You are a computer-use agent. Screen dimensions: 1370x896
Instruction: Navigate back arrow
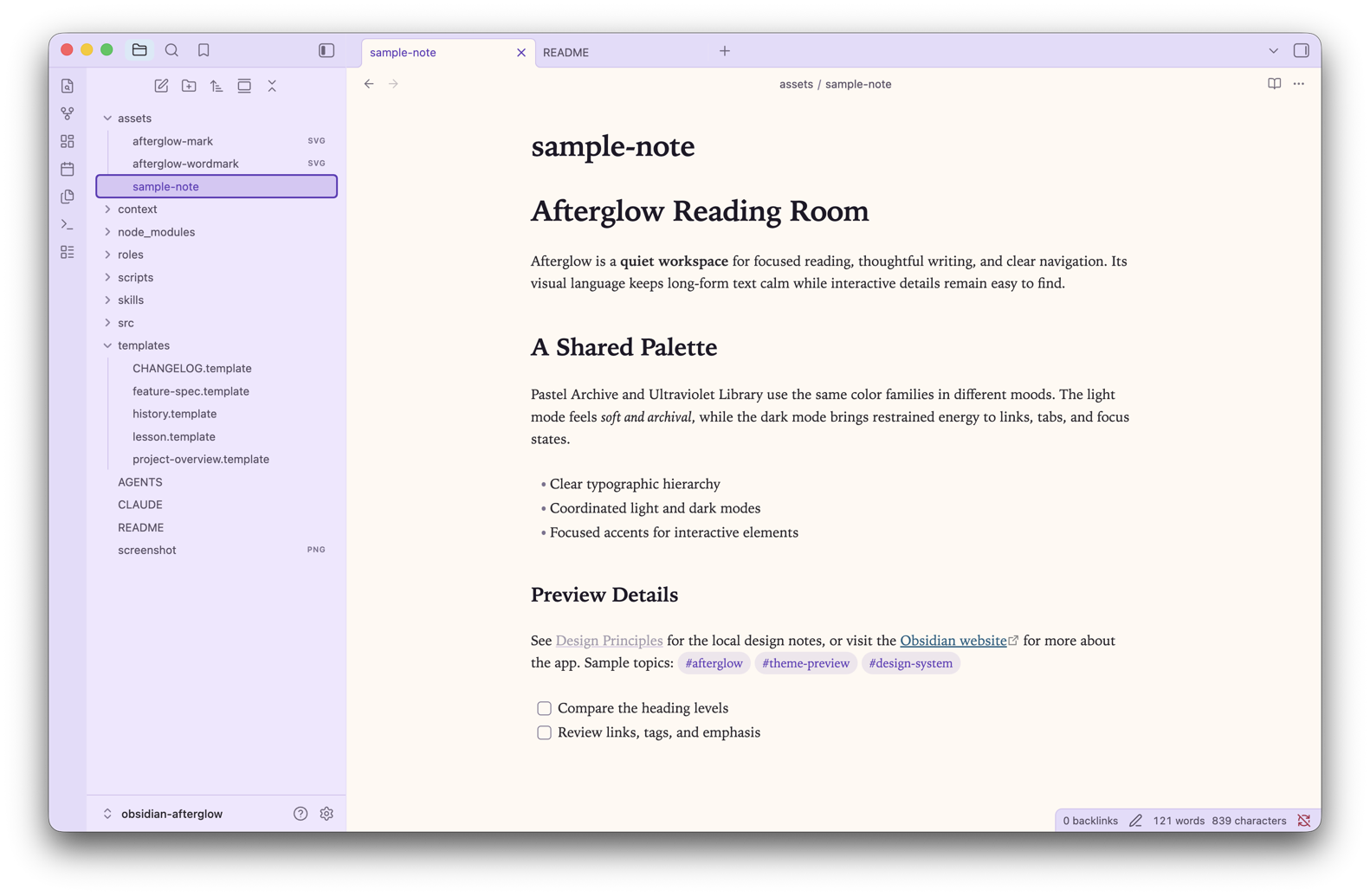pyautogui.click(x=369, y=84)
